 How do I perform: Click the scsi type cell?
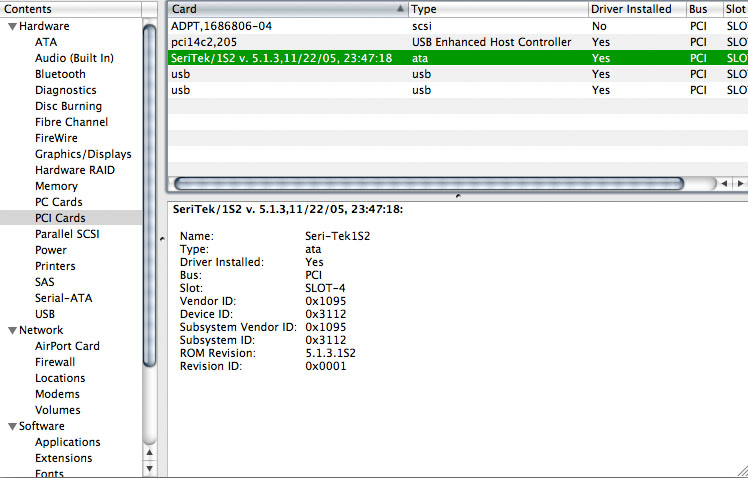422,26
